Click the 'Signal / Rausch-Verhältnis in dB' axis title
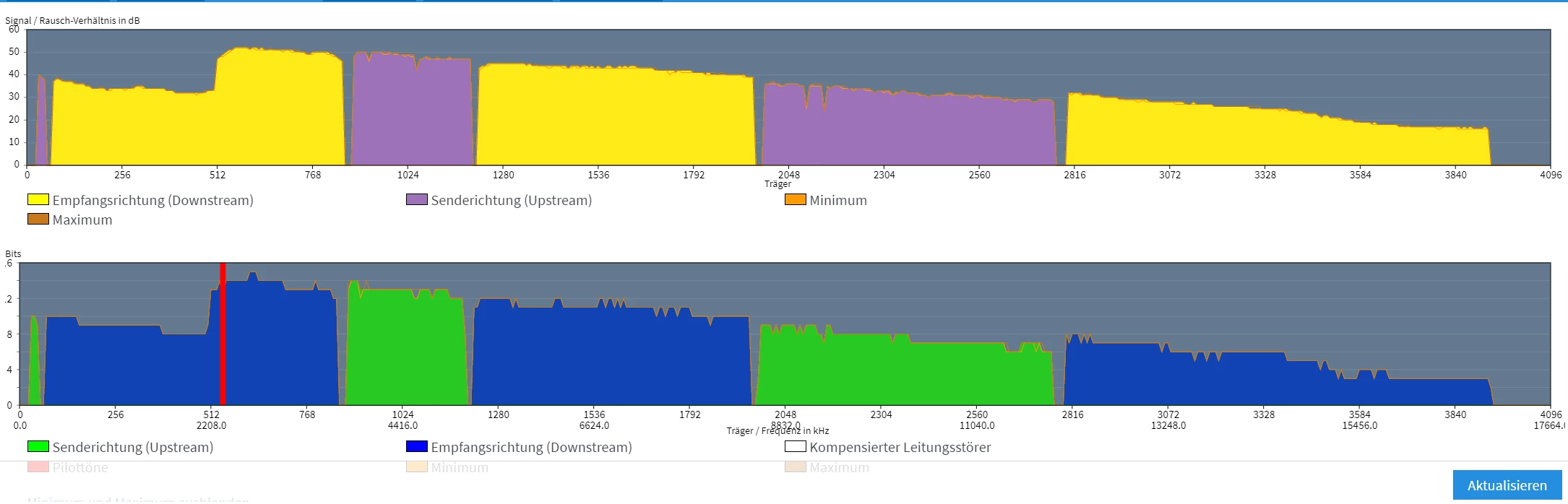The width and height of the screenshot is (1568, 504). point(72,20)
